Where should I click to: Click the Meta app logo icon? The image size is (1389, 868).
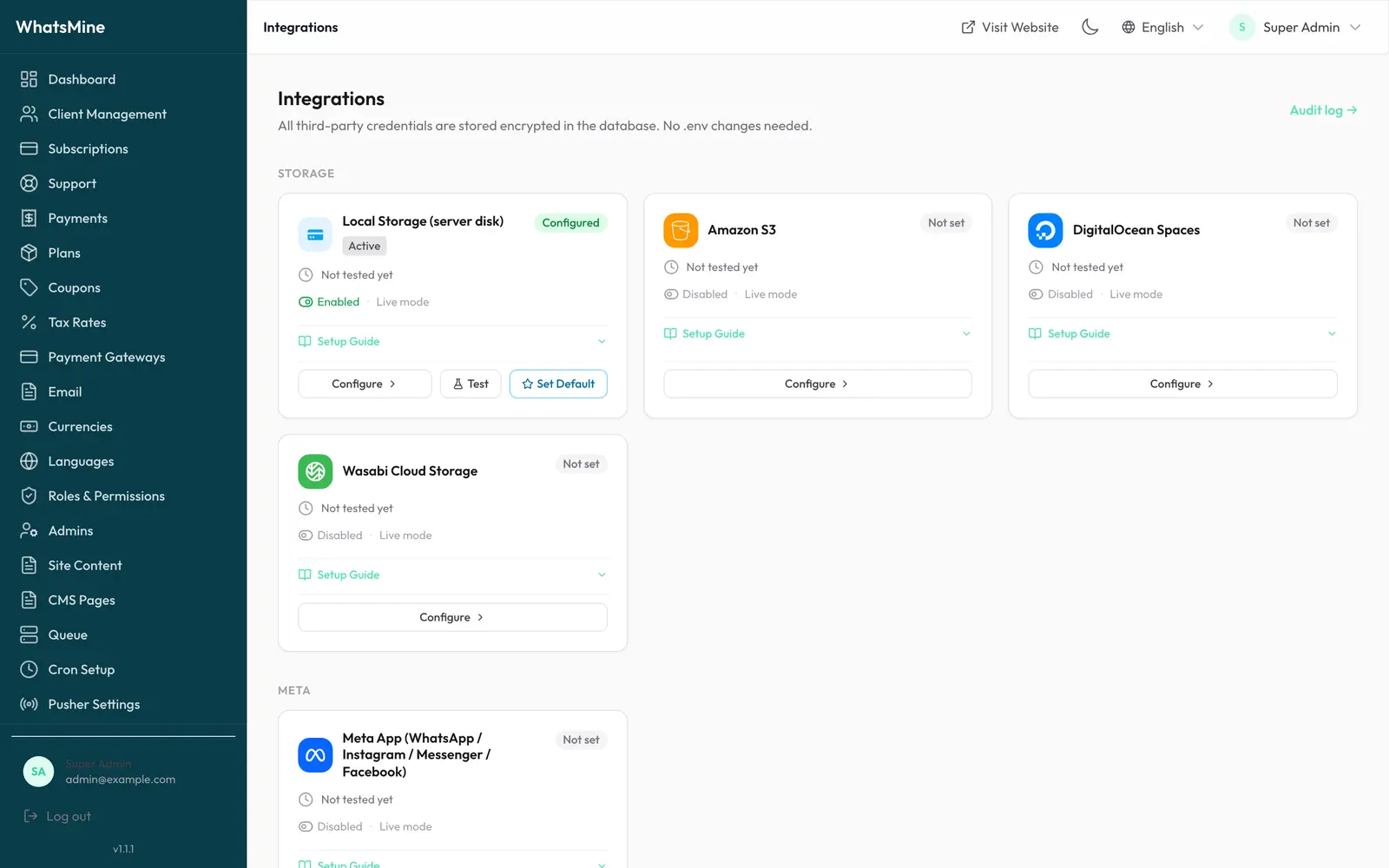point(315,755)
